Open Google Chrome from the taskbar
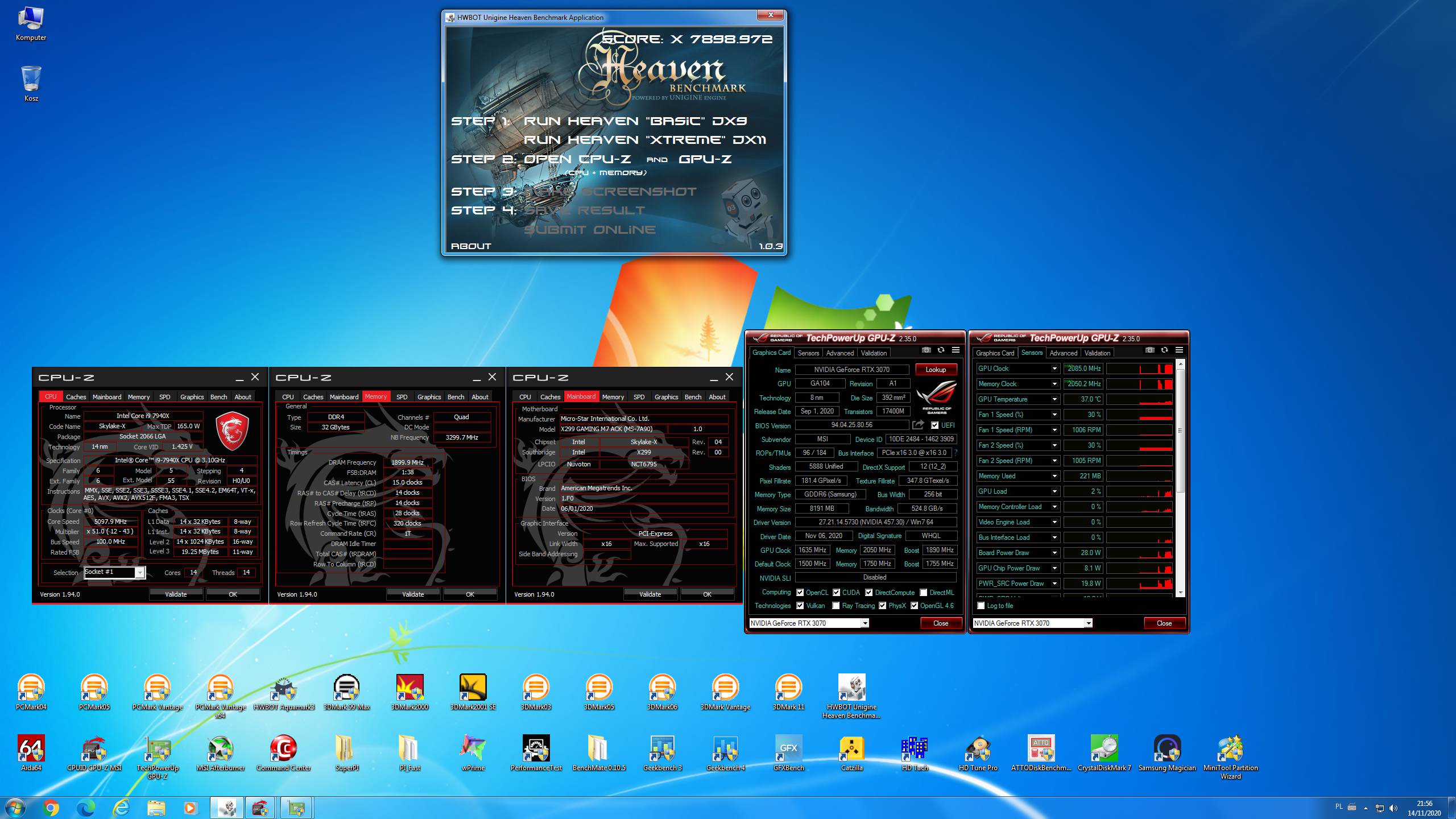 coord(51,808)
